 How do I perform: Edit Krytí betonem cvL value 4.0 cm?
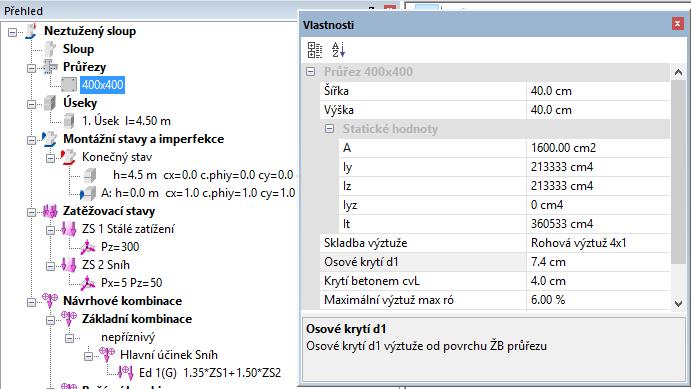pos(598,281)
